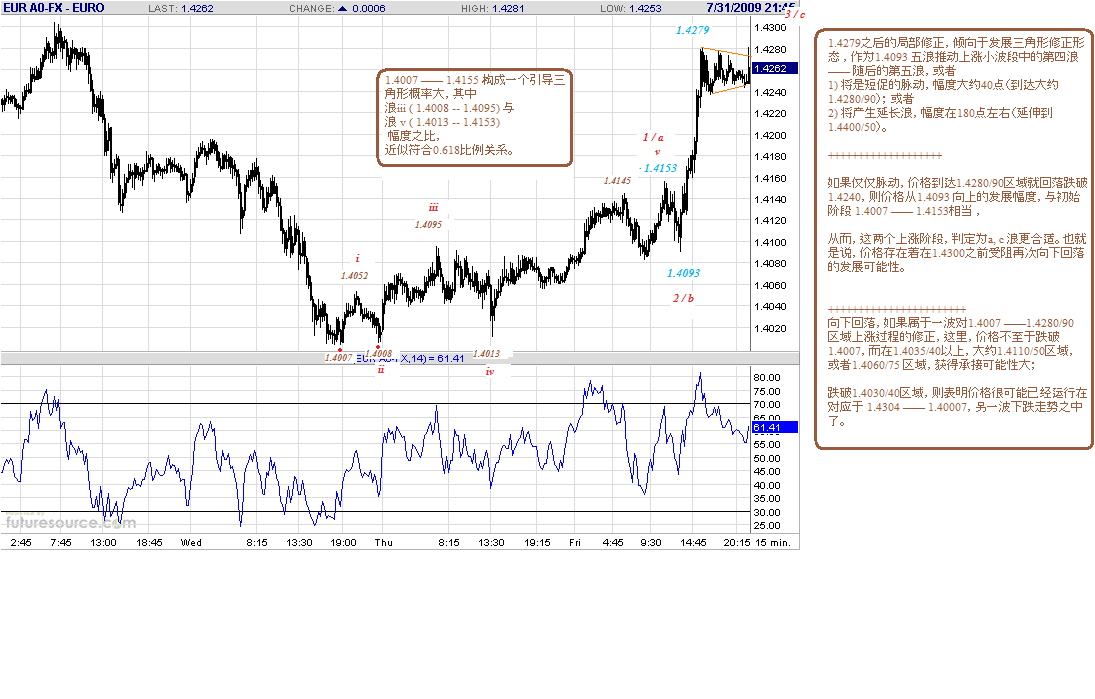Click the 20:15 time axis label
Image resolution: width=1095 pixels, height=699 pixels.
pyautogui.click(x=737, y=543)
